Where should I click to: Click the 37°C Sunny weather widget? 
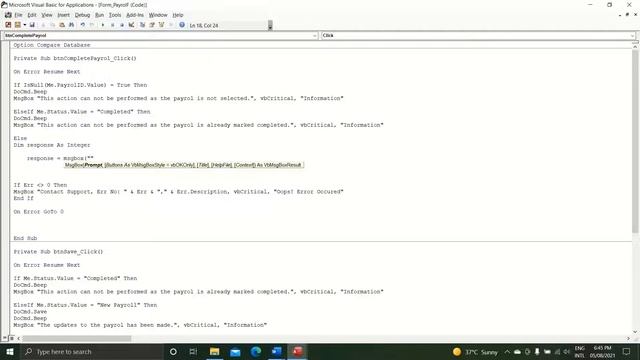[x=476, y=351]
